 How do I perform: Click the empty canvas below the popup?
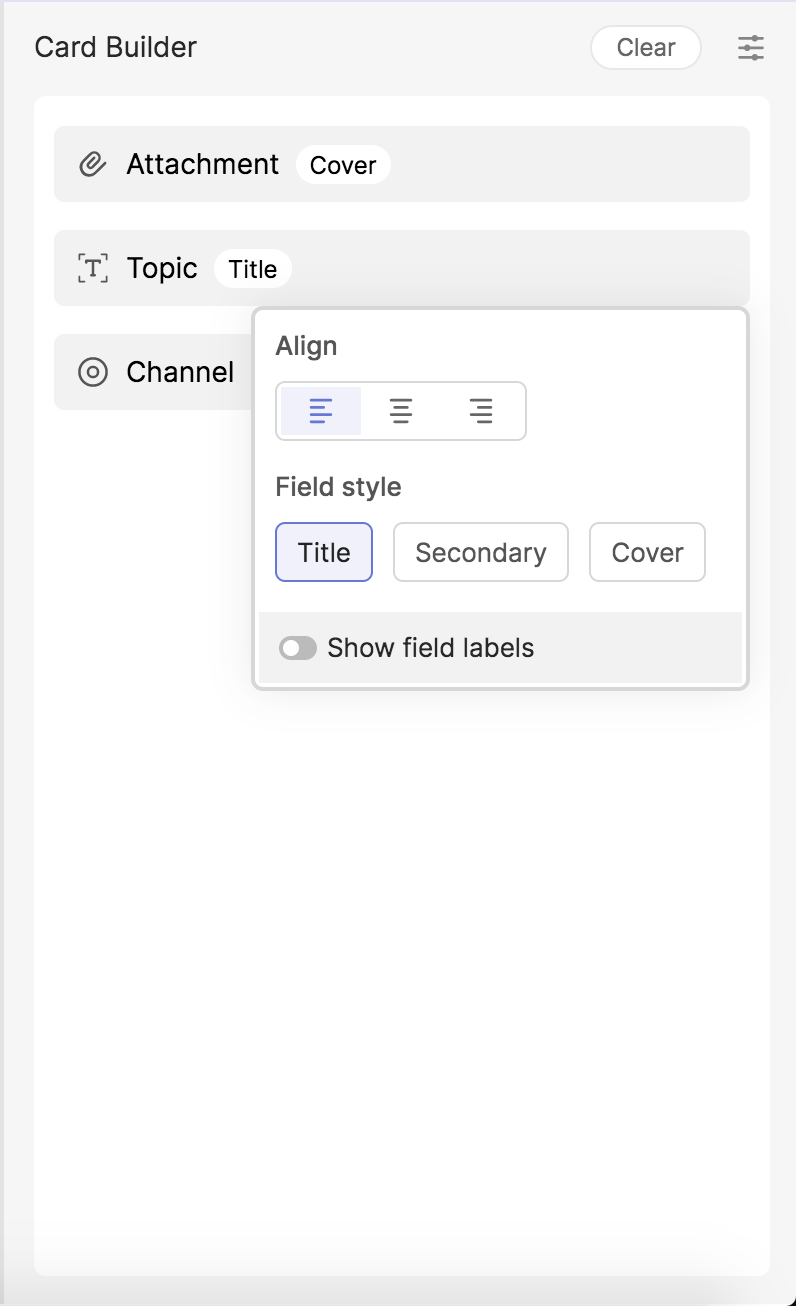(400, 950)
